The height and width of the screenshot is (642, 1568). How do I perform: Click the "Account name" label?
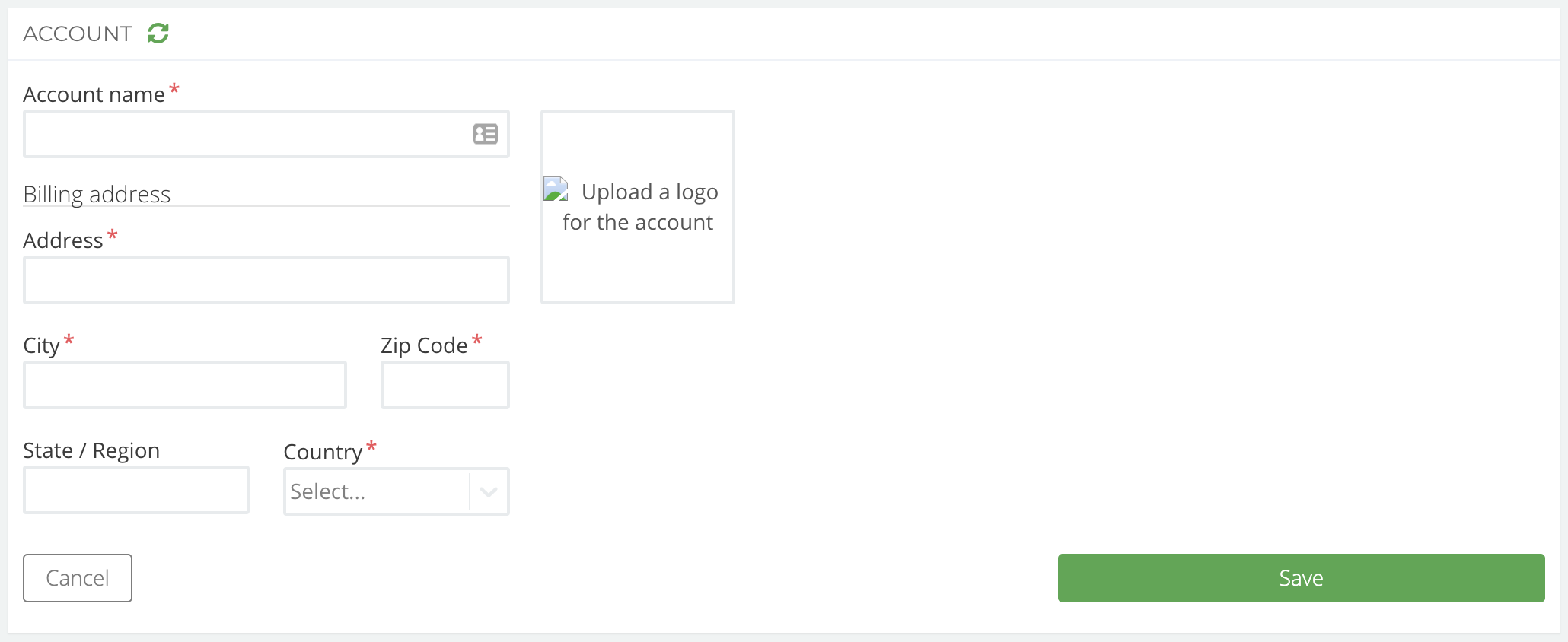pos(94,94)
